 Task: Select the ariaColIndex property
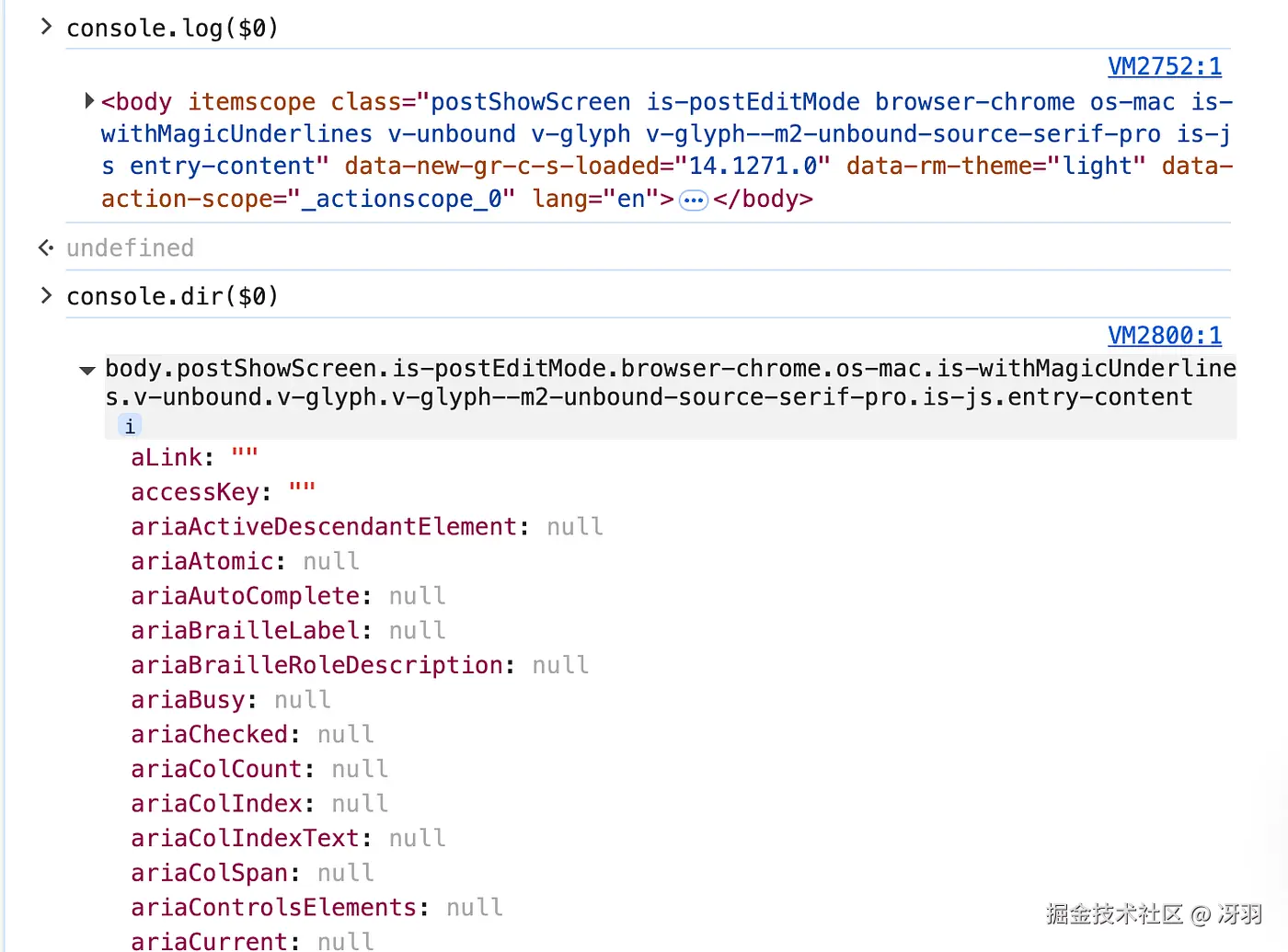coord(259,803)
